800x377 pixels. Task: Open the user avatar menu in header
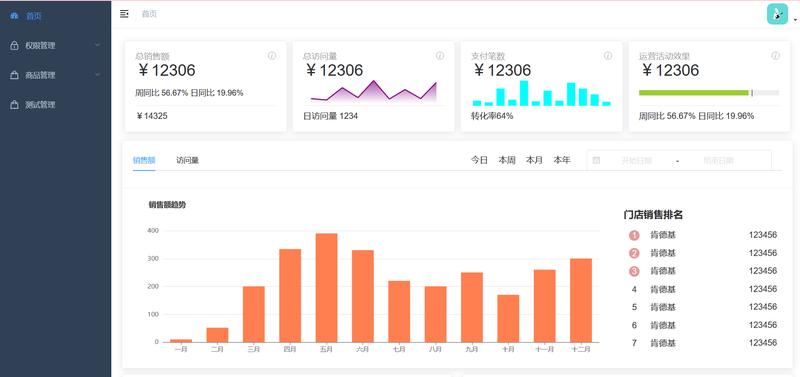click(778, 14)
